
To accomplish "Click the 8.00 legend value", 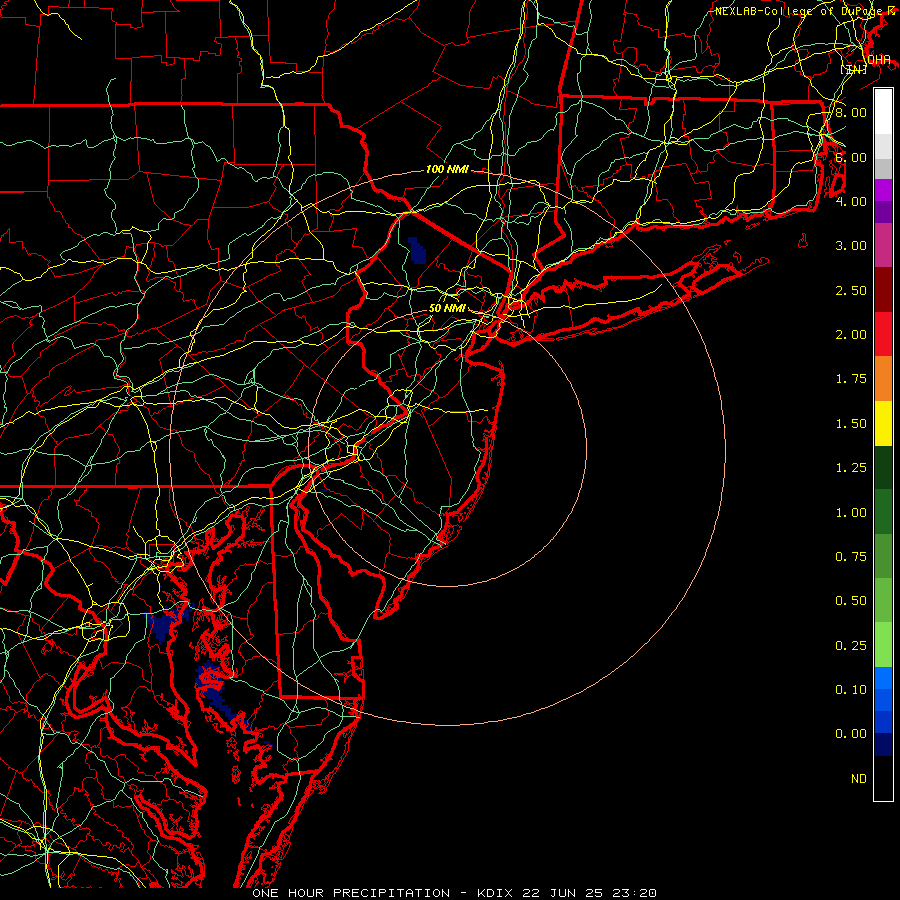I will [x=851, y=112].
